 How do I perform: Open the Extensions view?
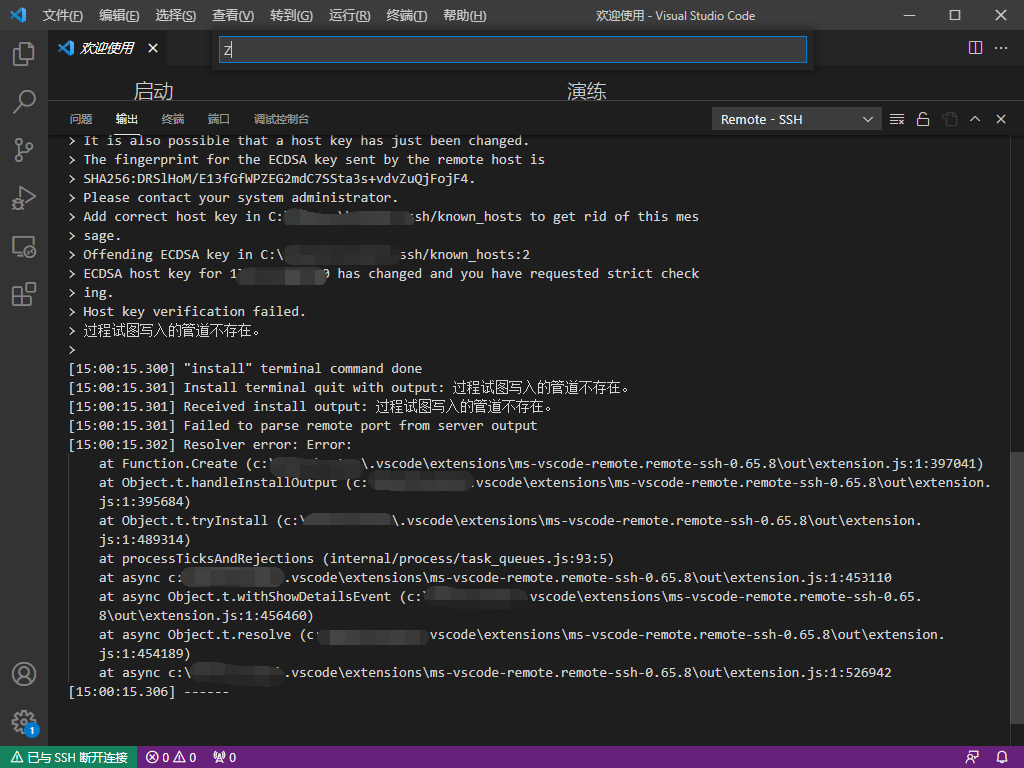pos(24,295)
